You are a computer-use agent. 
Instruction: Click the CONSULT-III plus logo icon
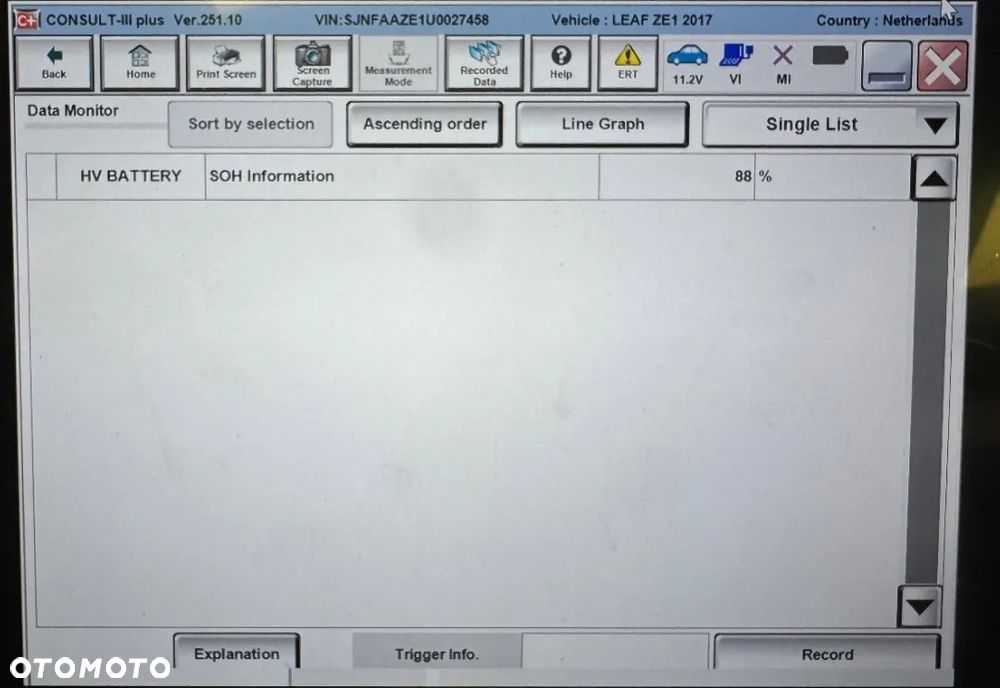click(x=27, y=20)
